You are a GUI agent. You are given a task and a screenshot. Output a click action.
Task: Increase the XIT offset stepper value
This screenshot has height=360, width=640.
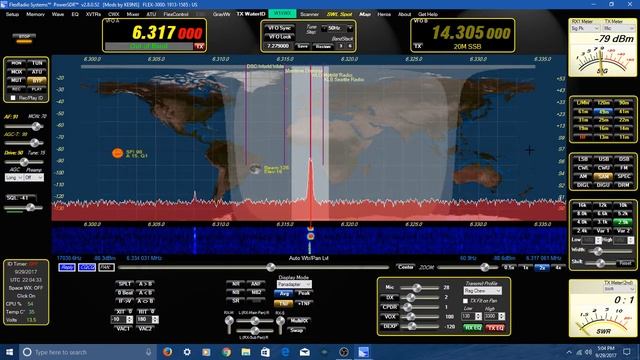(x=129, y=318)
